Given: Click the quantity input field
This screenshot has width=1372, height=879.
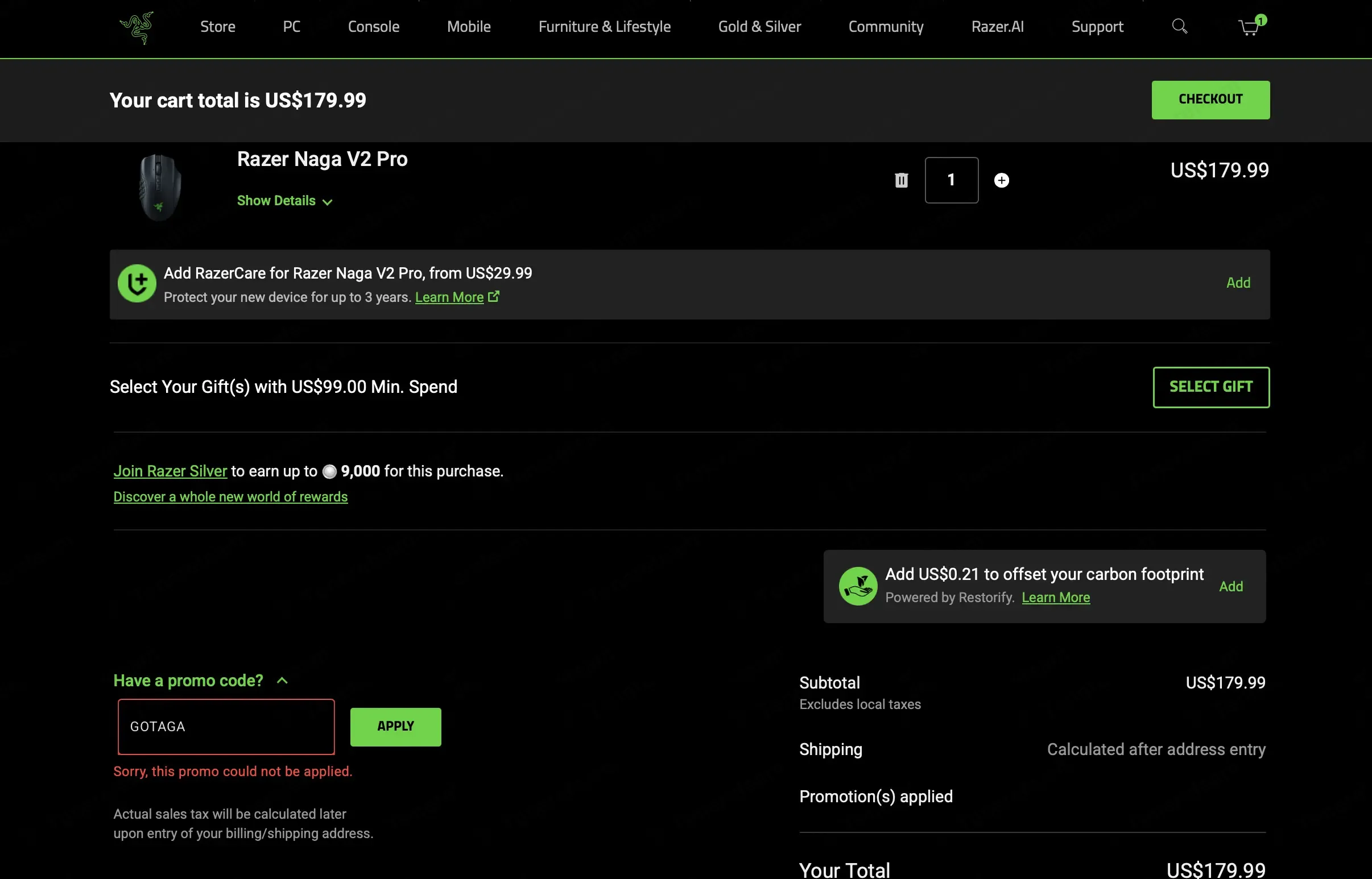Looking at the screenshot, I should 951,180.
